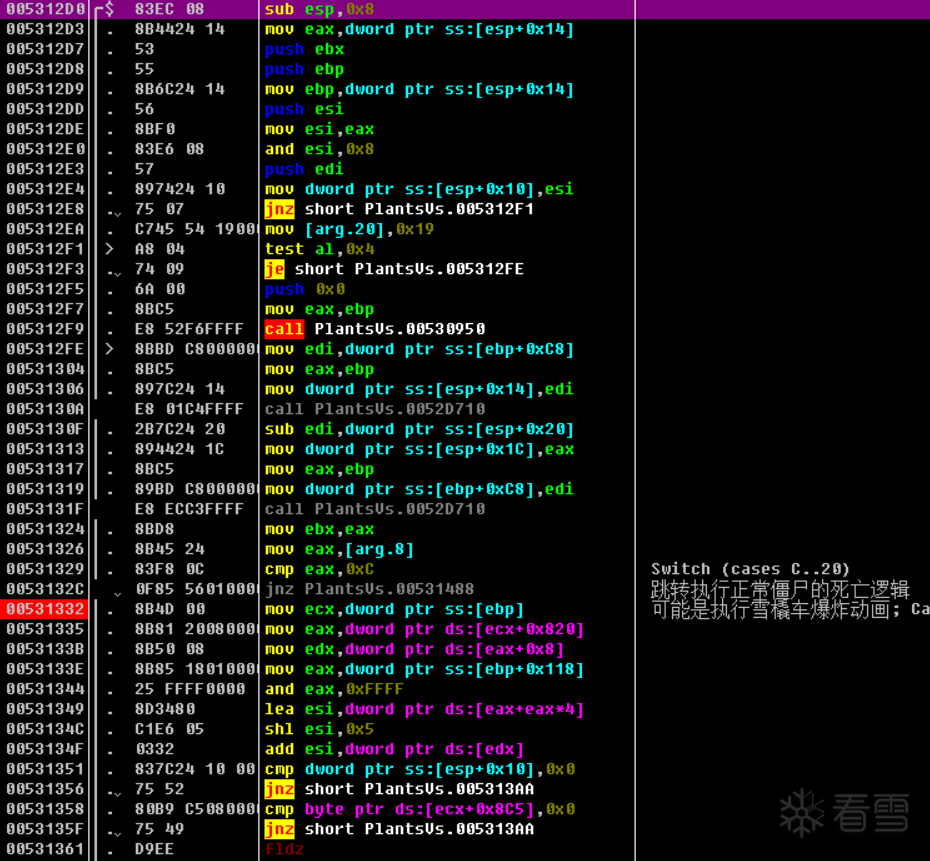
Task: Click the call at address 0053130A
Action: [x=375, y=409]
